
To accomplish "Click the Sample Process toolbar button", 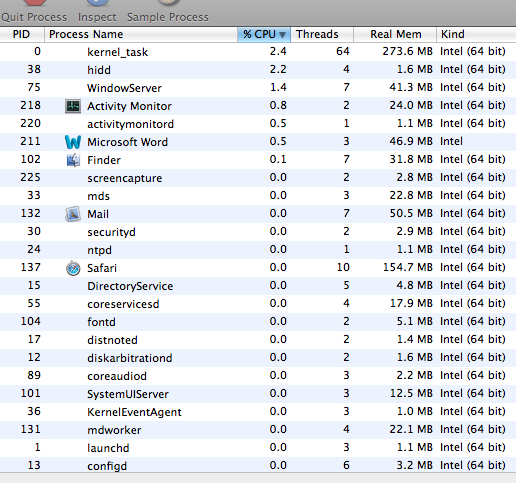I will pos(168,13).
